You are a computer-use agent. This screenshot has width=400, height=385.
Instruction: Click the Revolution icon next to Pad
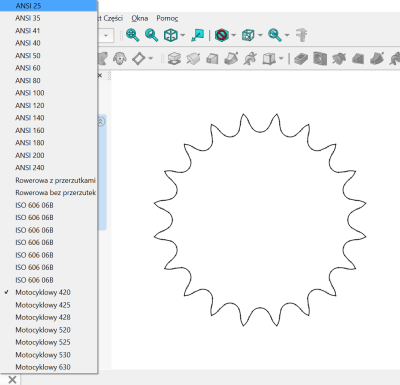pos(193,59)
